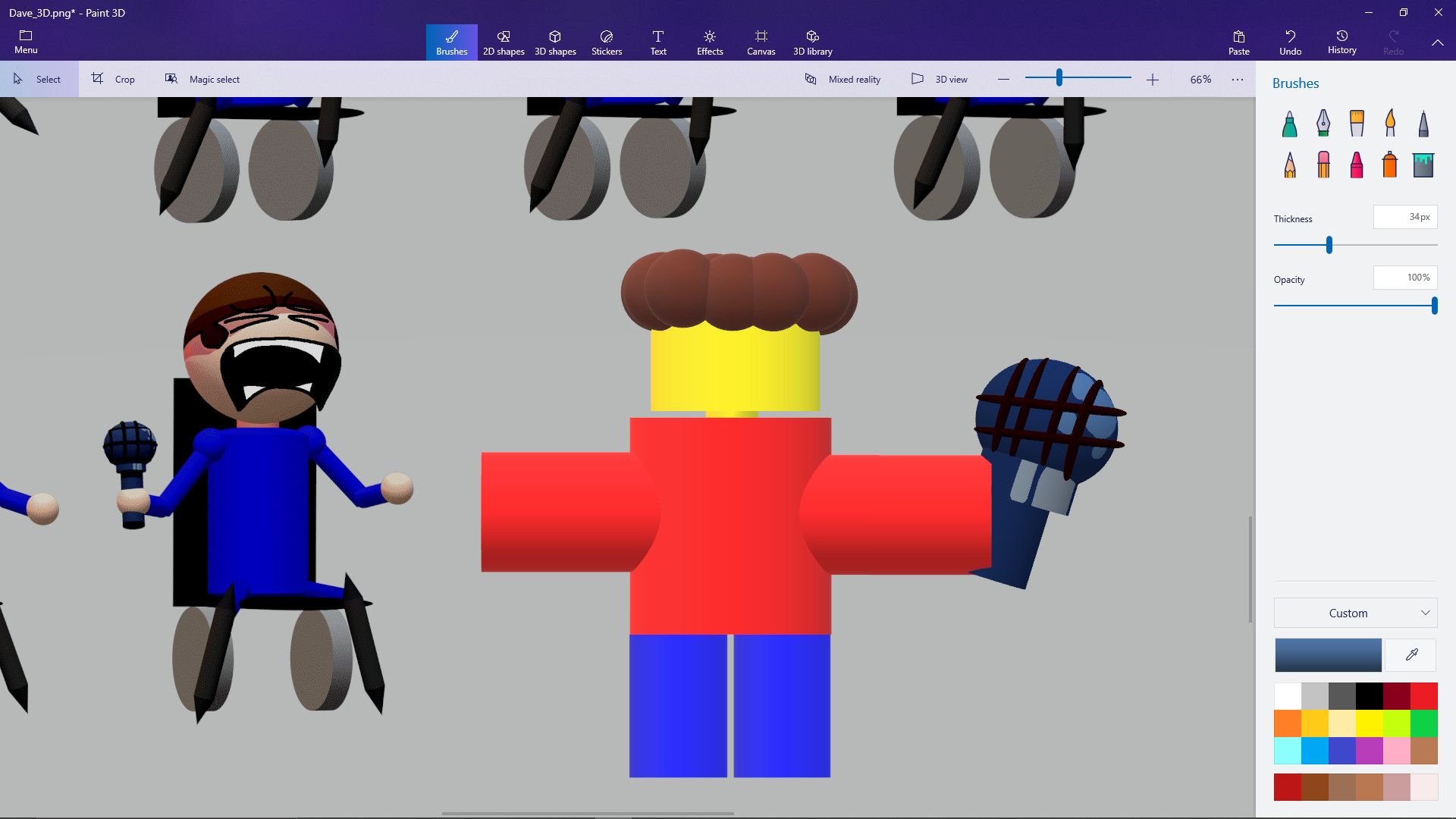
Task: Open the Effects tab
Action: click(710, 42)
